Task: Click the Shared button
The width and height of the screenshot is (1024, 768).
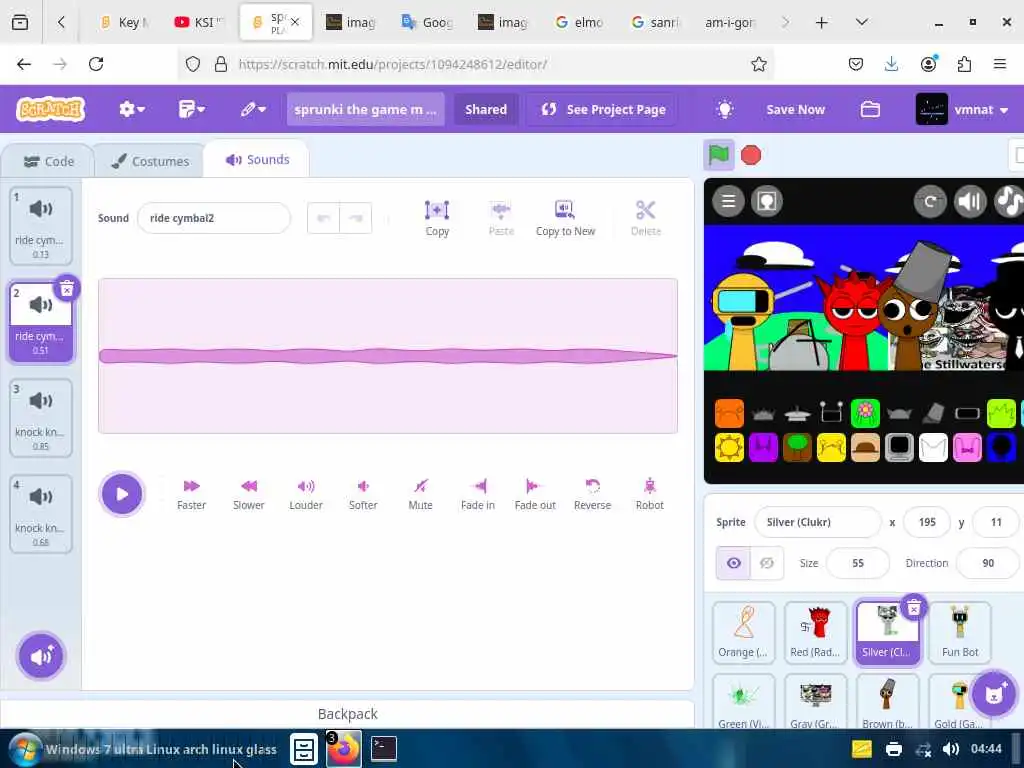Action: (486, 109)
